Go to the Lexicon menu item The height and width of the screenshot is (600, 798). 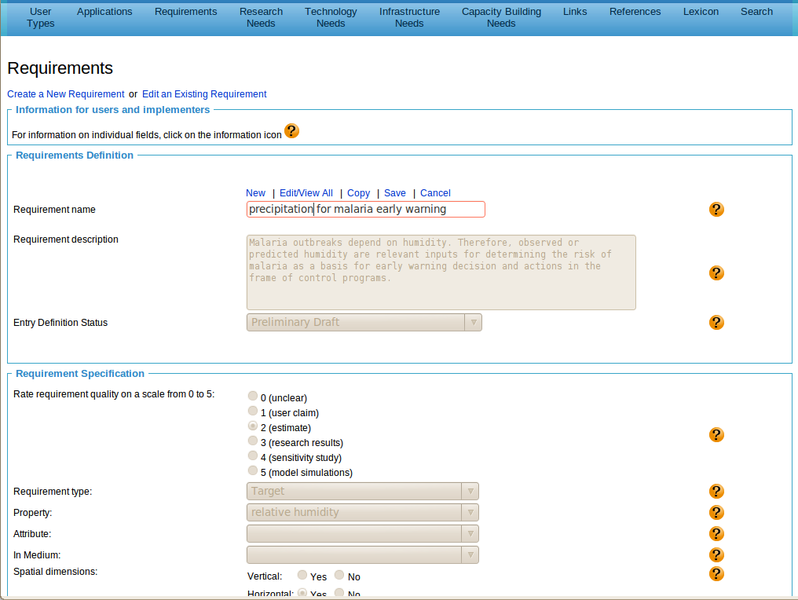click(700, 12)
